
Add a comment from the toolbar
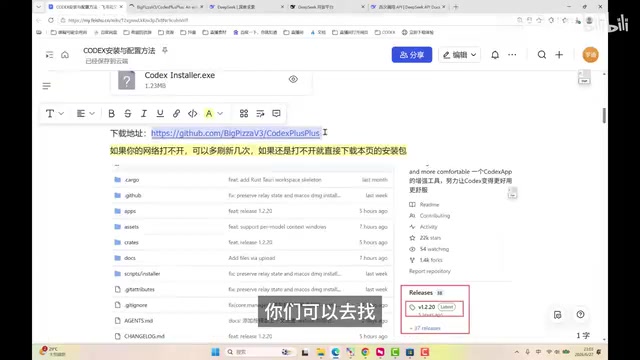276,113
